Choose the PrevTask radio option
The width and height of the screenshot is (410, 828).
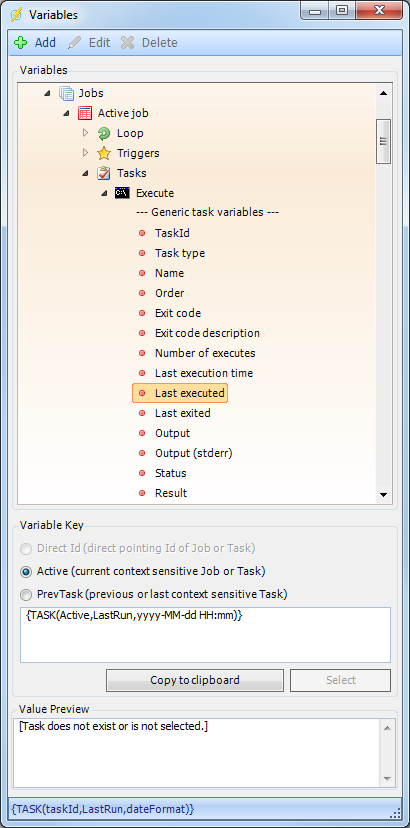[26, 595]
